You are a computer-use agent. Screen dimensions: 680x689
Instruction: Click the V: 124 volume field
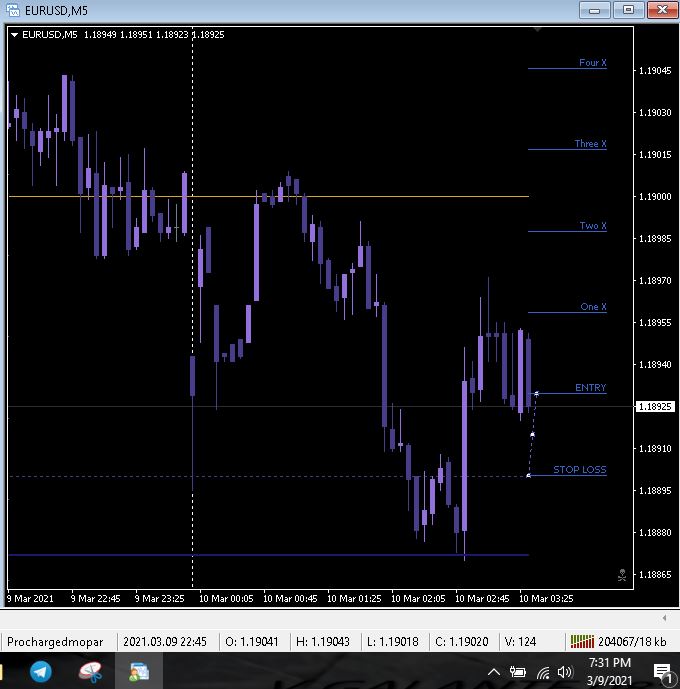click(x=521, y=642)
